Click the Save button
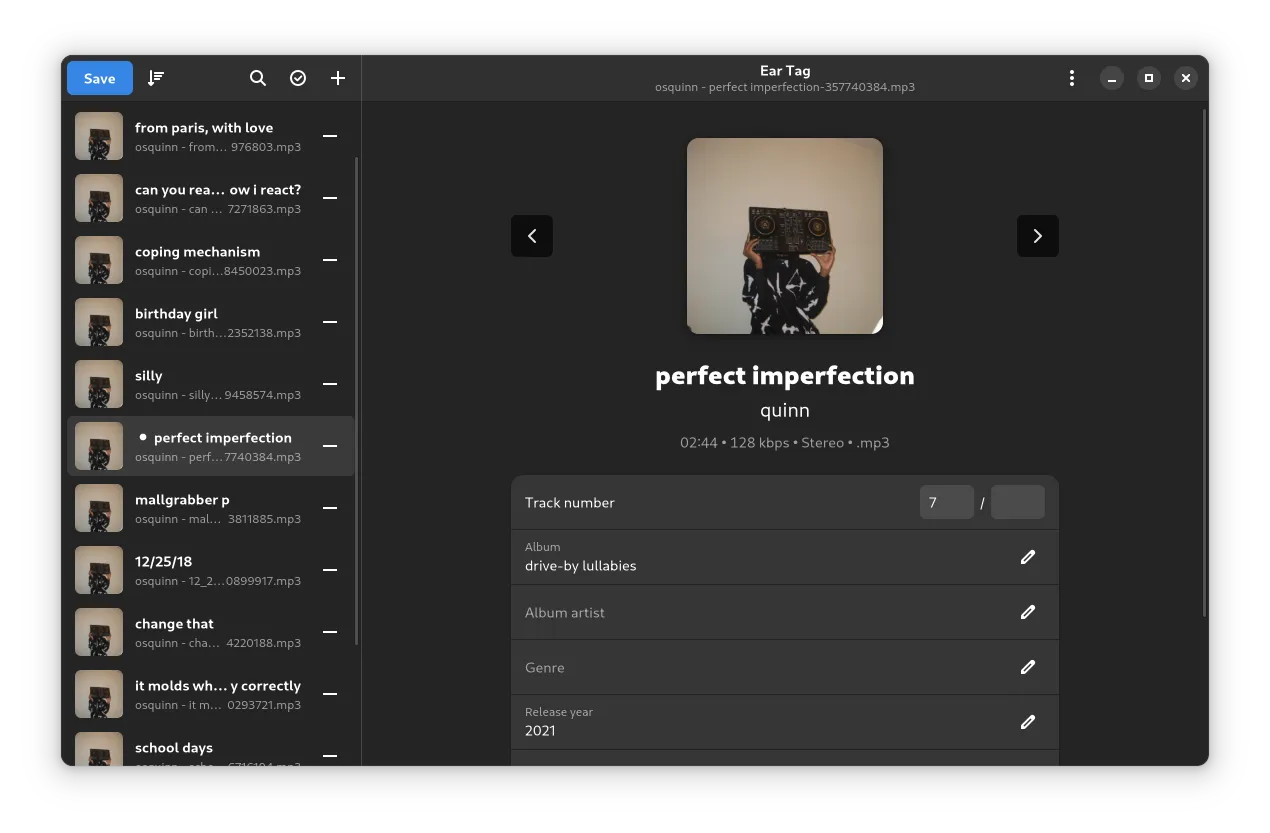Viewport: 1270px width, 833px height. pos(100,78)
